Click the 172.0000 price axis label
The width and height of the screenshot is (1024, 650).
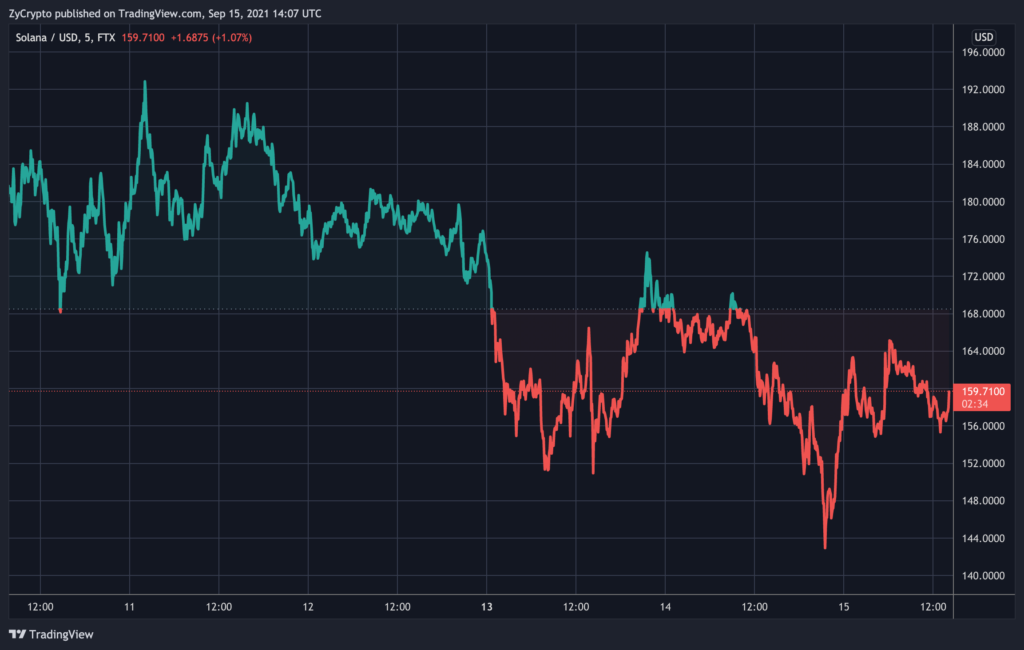(983, 276)
